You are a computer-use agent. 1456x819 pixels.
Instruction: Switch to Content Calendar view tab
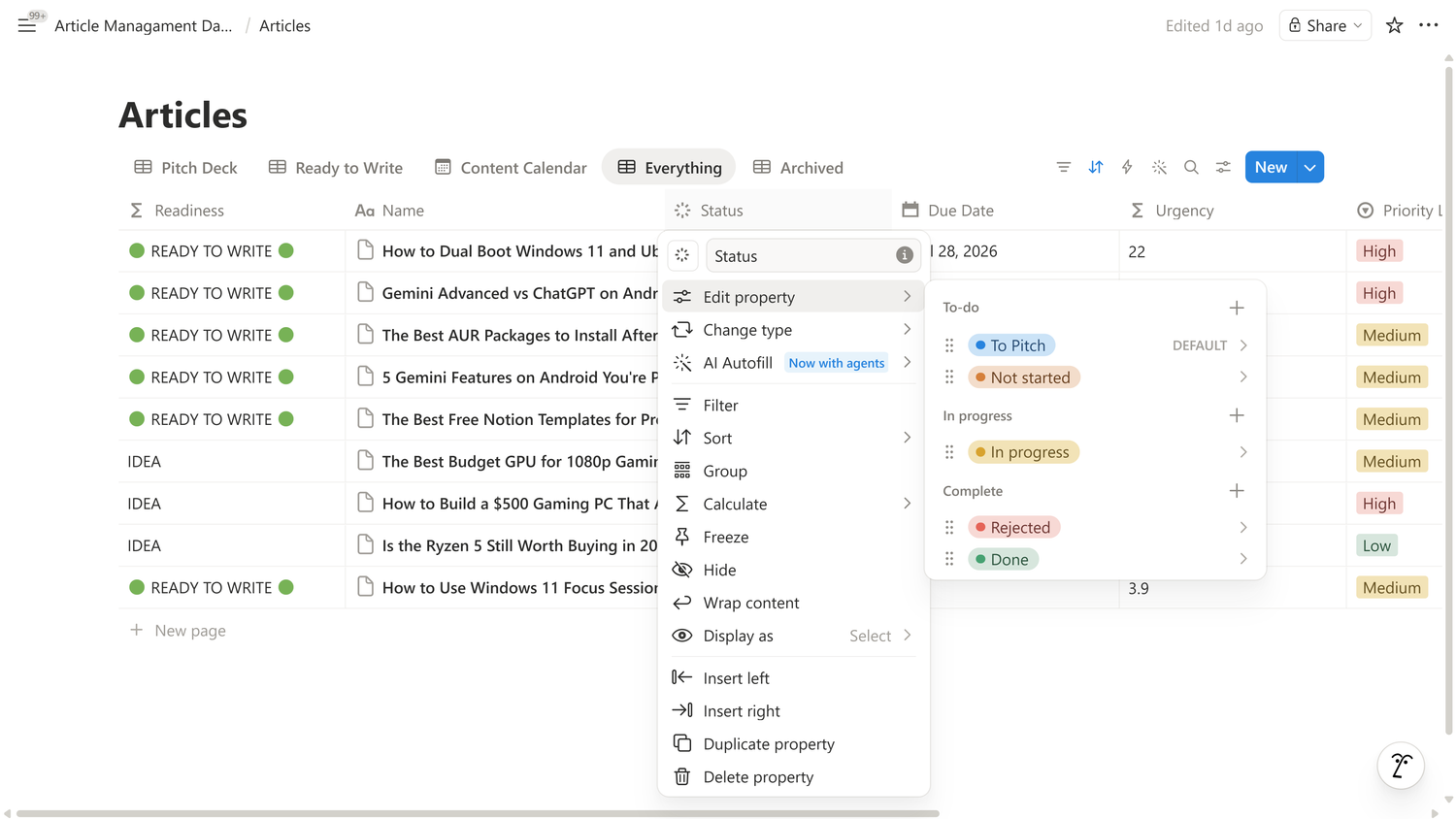[x=511, y=167]
